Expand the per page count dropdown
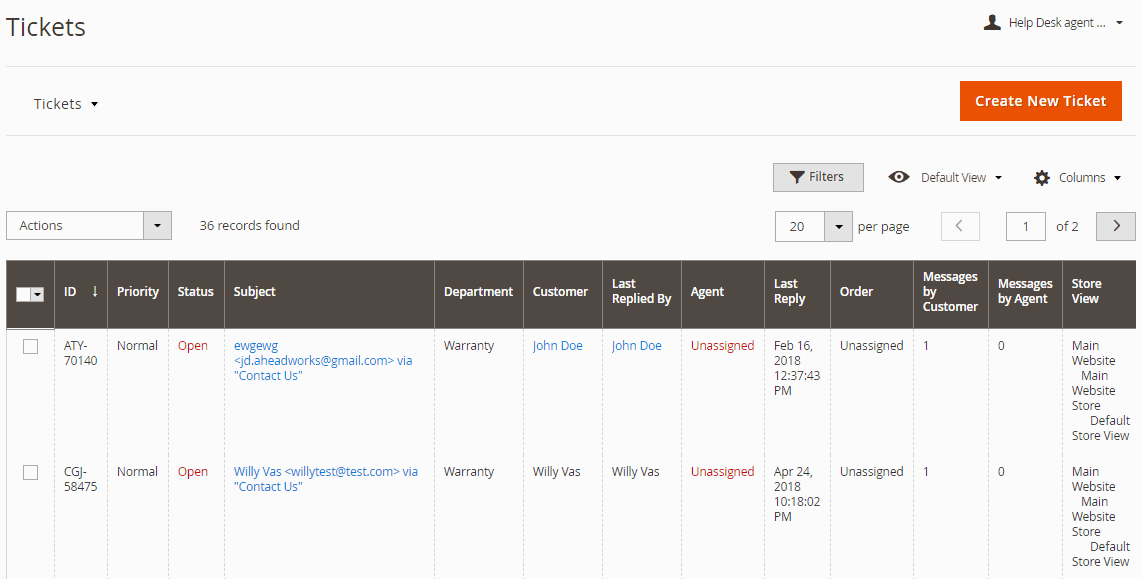 click(838, 227)
